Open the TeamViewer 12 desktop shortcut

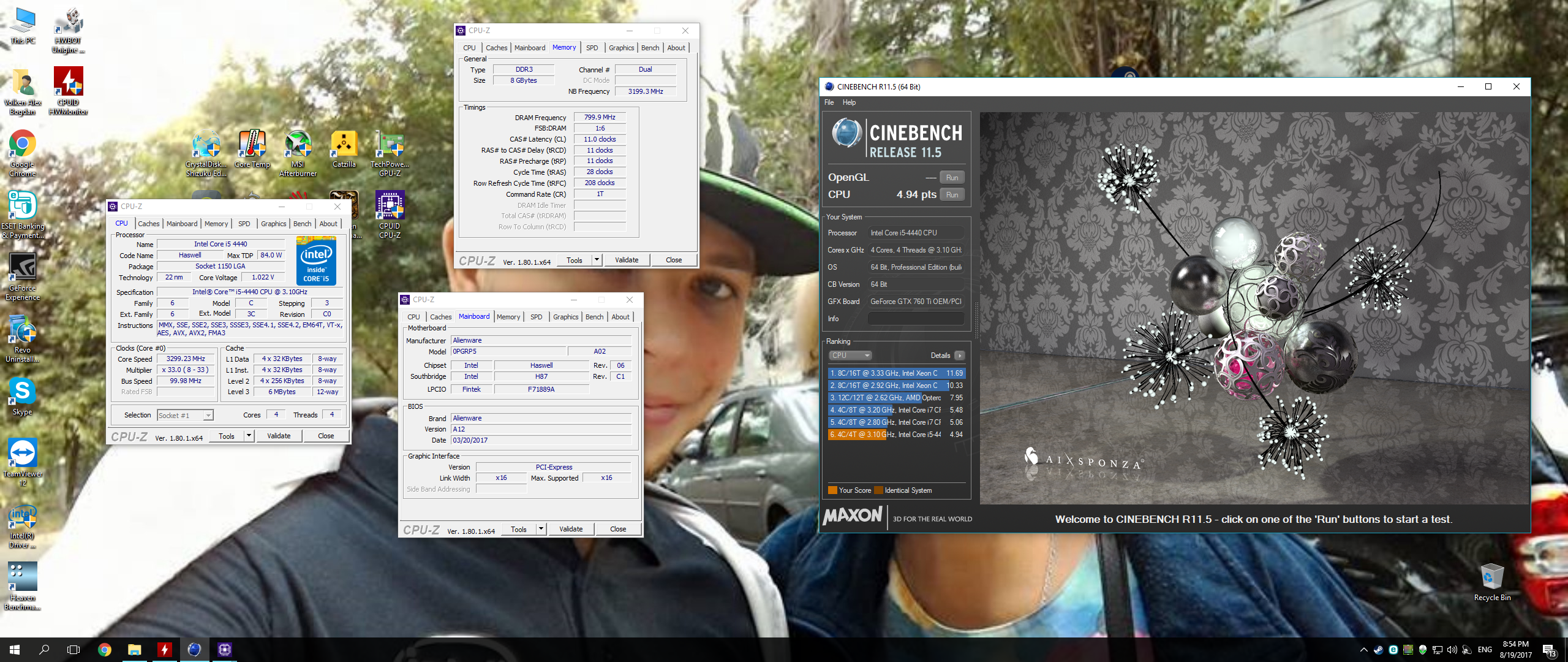23,463
